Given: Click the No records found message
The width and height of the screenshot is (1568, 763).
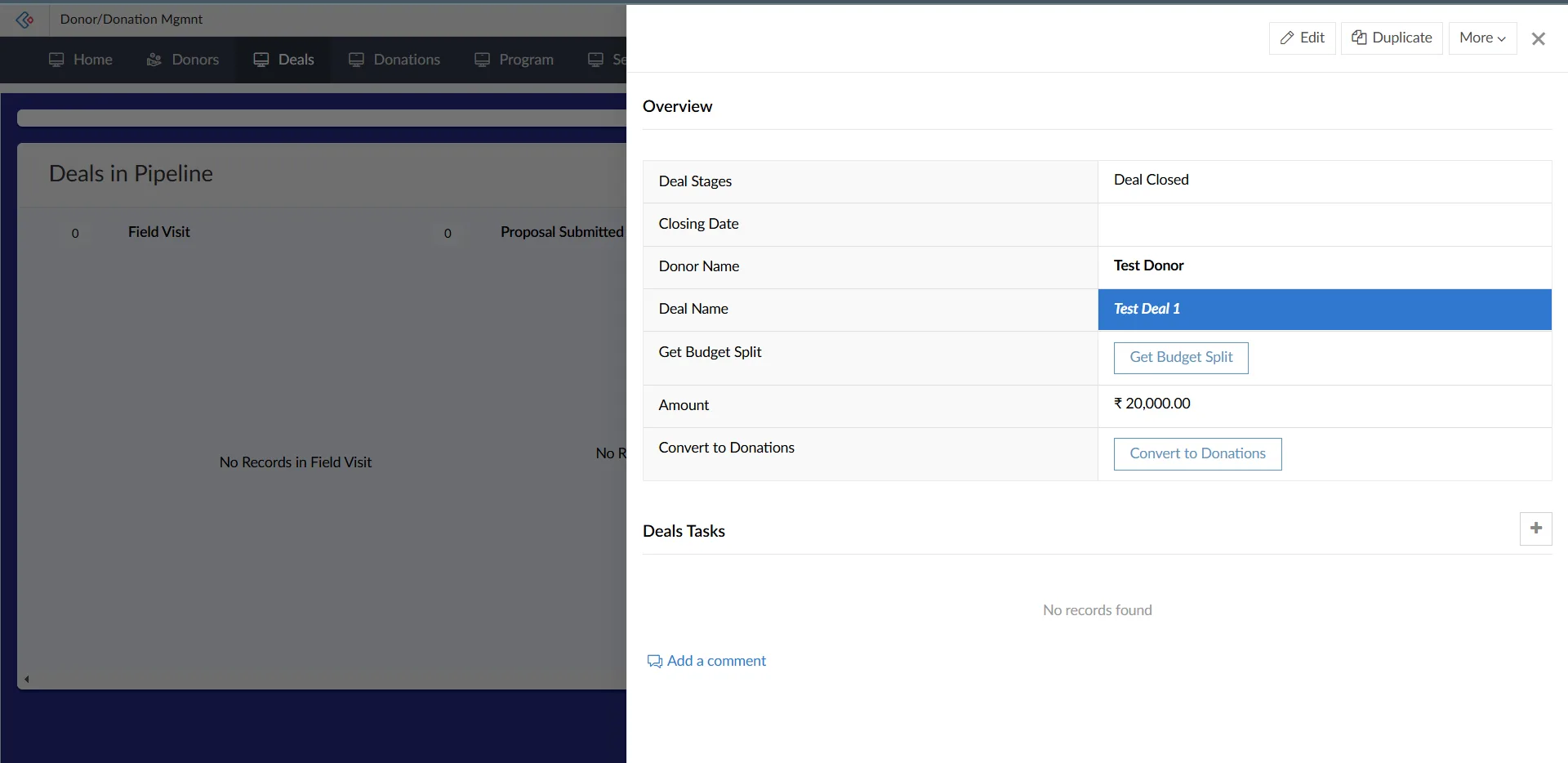Looking at the screenshot, I should tap(1097, 610).
